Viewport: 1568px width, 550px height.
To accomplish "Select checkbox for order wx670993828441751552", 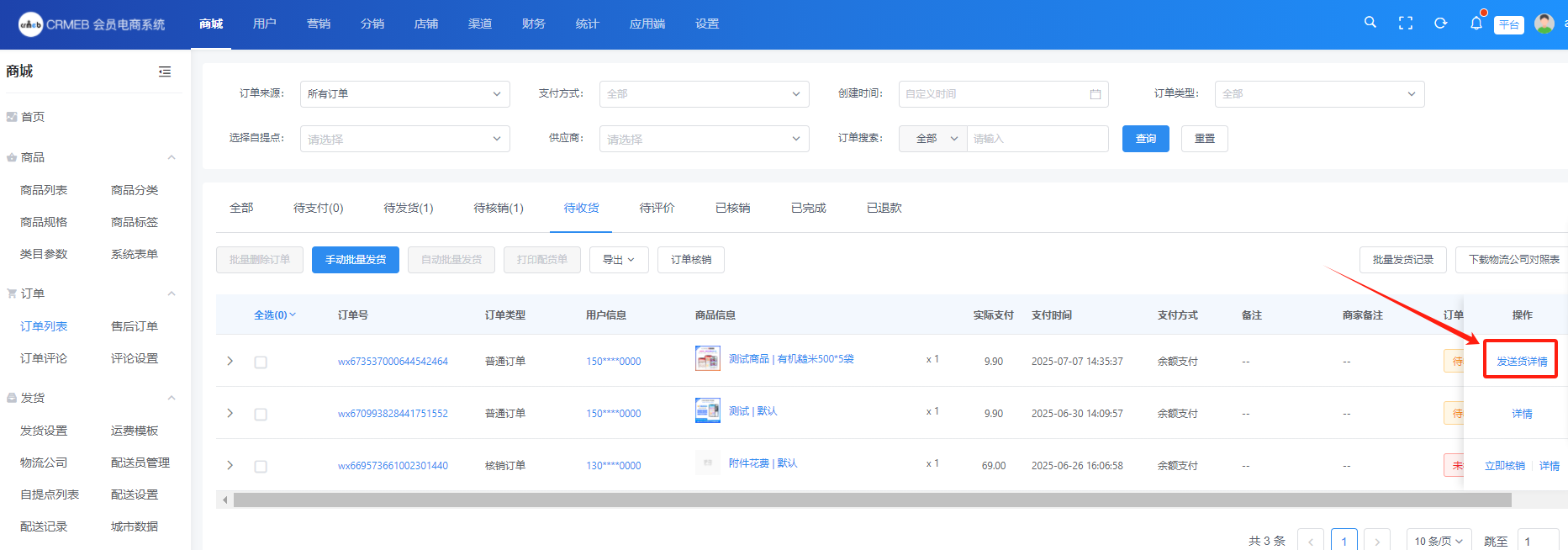I will (261, 415).
